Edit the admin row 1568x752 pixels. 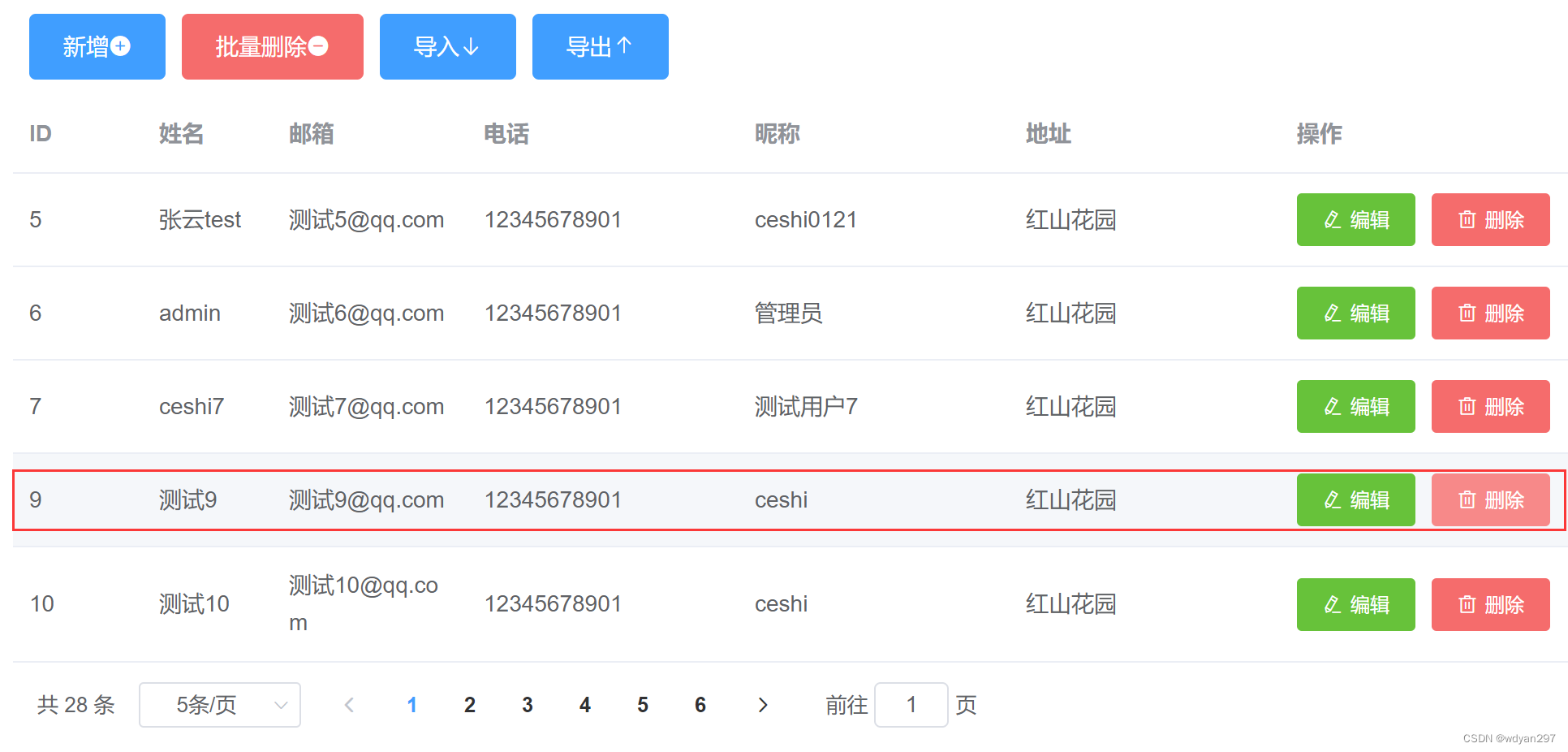(1355, 313)
